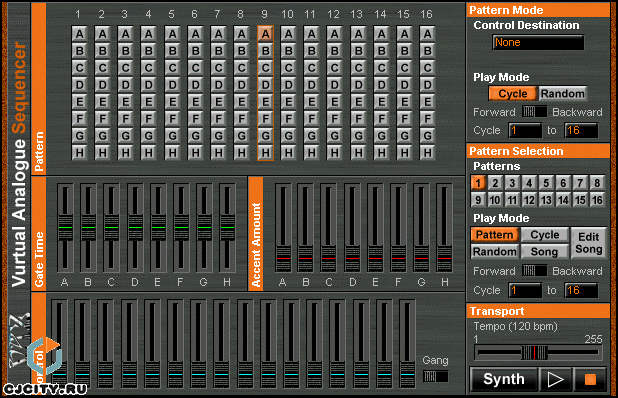This screenshot has height=398, width=618.
Task: Click the last Control slider before Gang
Action: 407,374
